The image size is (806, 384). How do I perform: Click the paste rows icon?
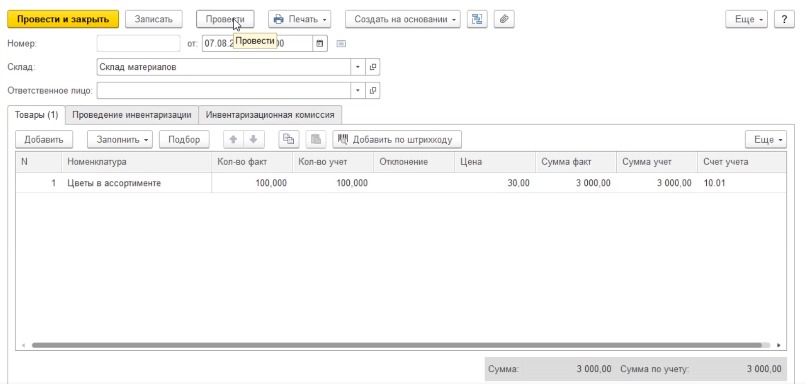[316, 139]
